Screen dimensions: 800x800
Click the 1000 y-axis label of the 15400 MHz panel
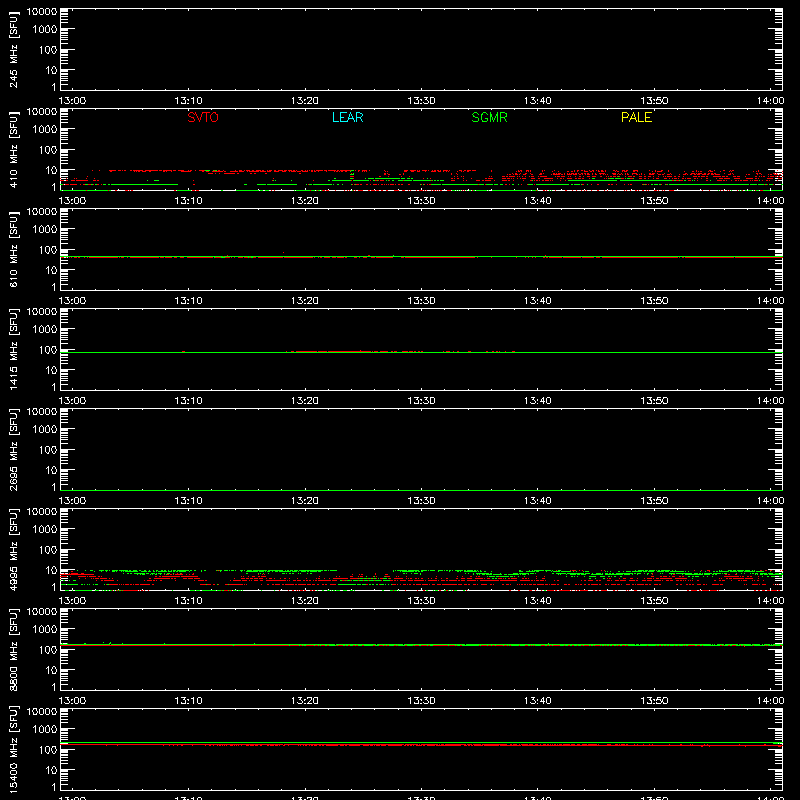(45, 730)
